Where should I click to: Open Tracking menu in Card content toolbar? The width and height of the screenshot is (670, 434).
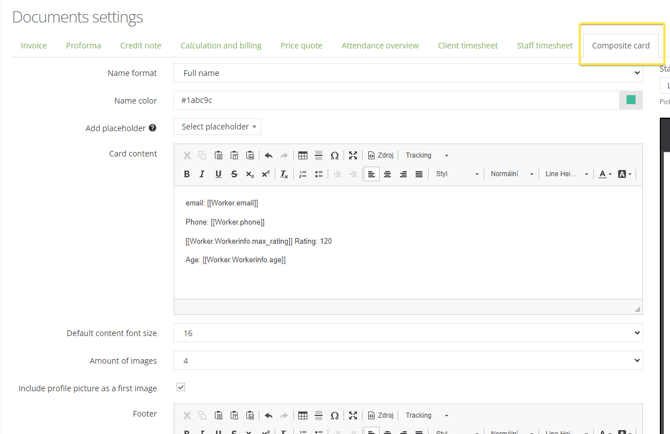pyautogui.click(x=427, y=155)
